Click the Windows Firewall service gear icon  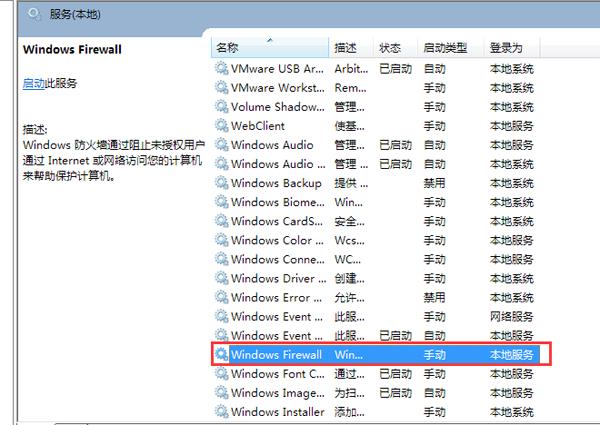221,354
